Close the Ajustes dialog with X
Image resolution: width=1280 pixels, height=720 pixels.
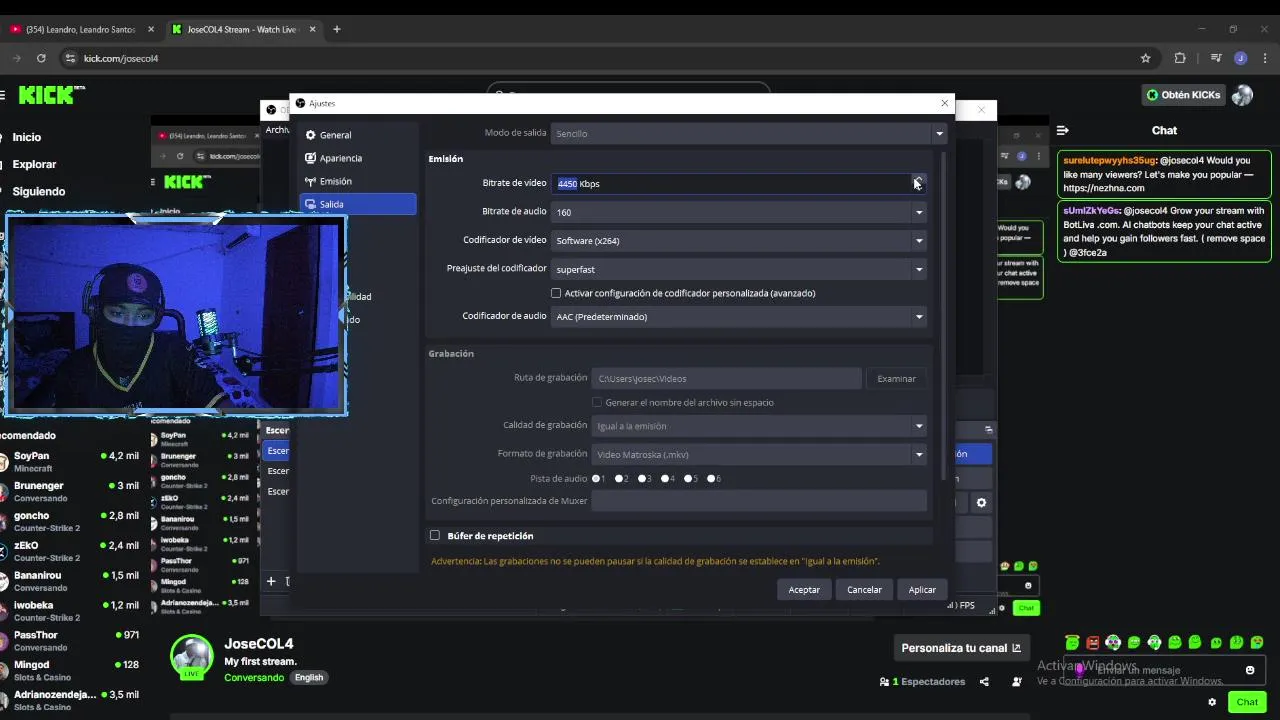point(944,103)
